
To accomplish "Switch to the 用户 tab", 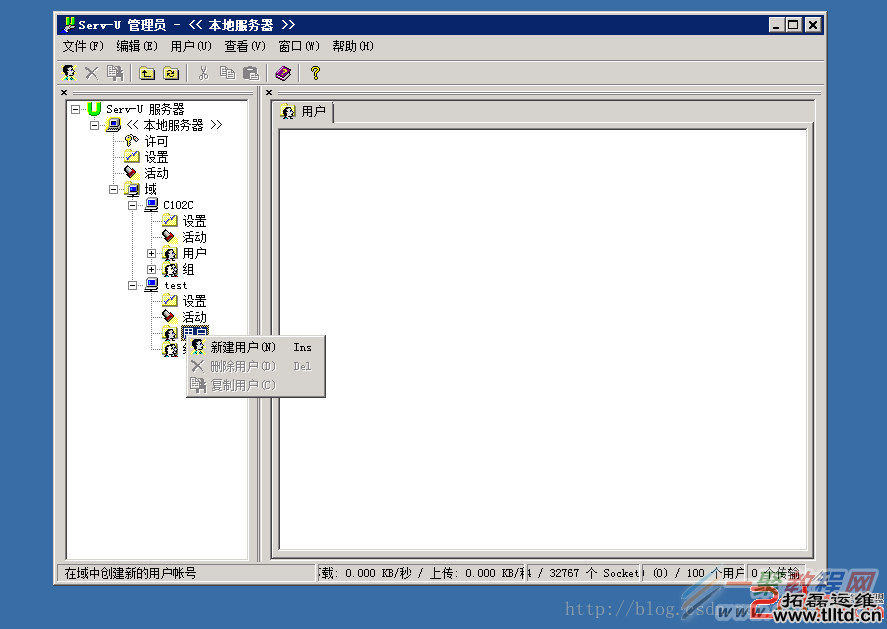I will pos(305,112).
